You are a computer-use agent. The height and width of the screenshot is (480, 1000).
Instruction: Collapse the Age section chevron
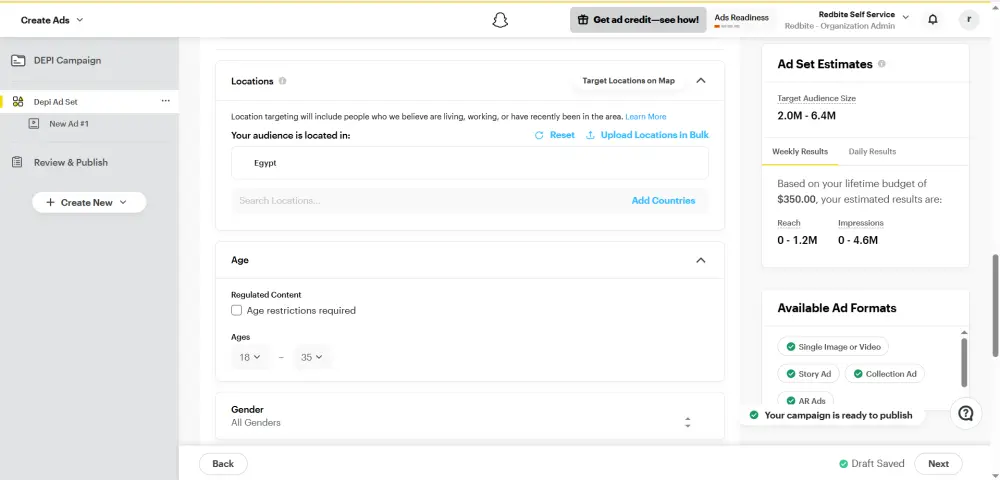point(700,260)
